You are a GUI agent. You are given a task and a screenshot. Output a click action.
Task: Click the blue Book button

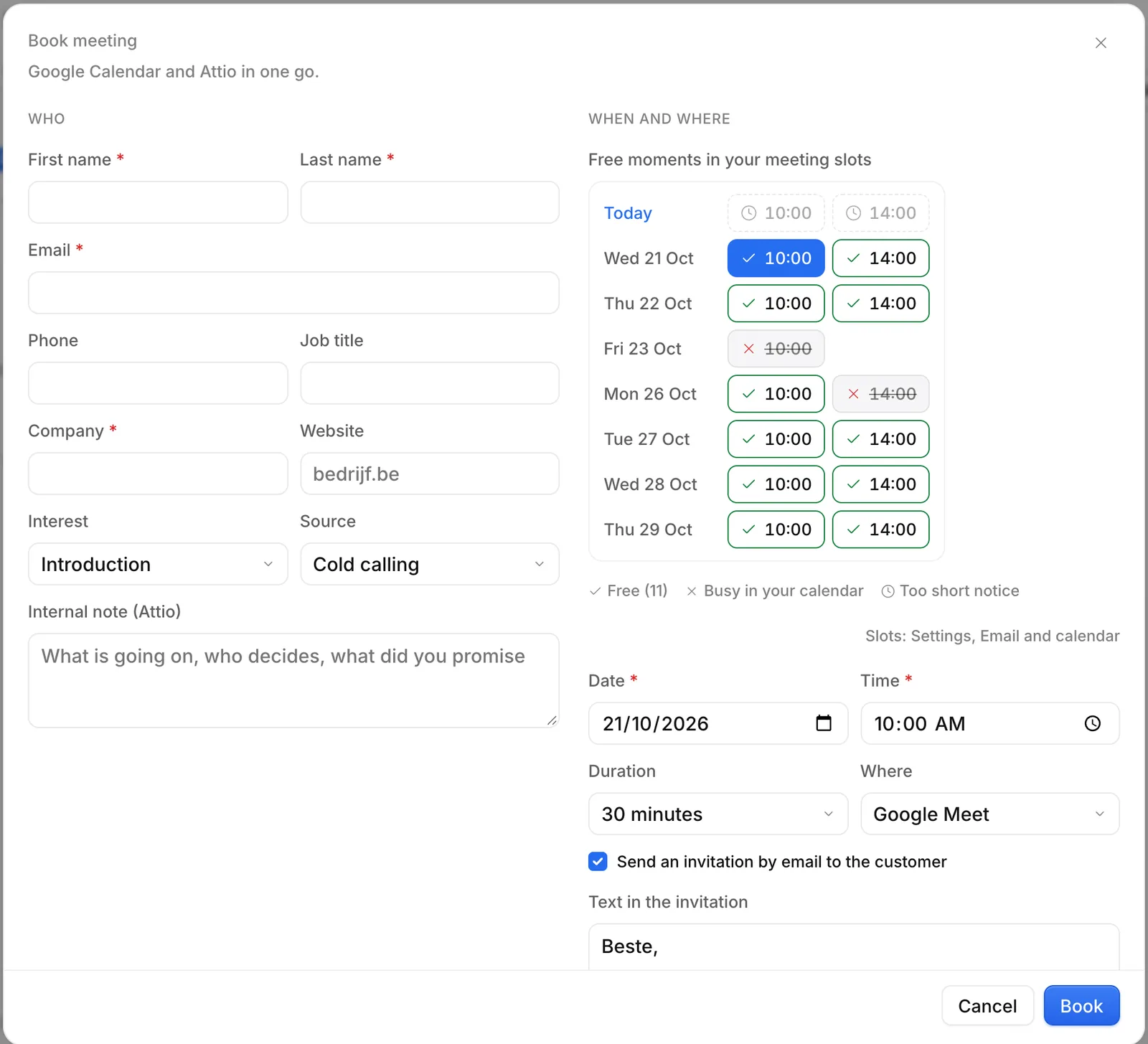(1081, 1006)
